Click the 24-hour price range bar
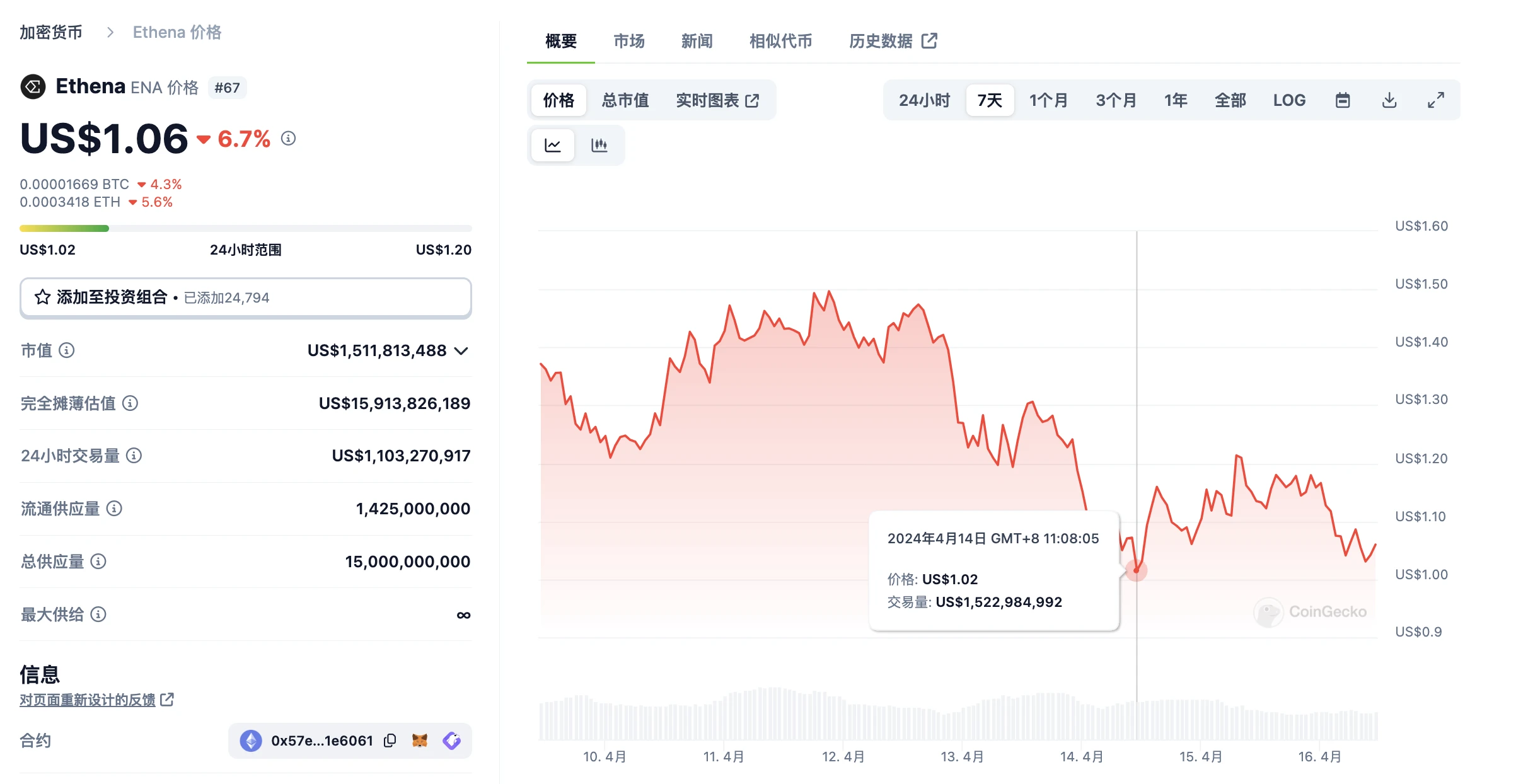Image resolution: width=1528 pixels, height=784 pixels. pos(246,228)
